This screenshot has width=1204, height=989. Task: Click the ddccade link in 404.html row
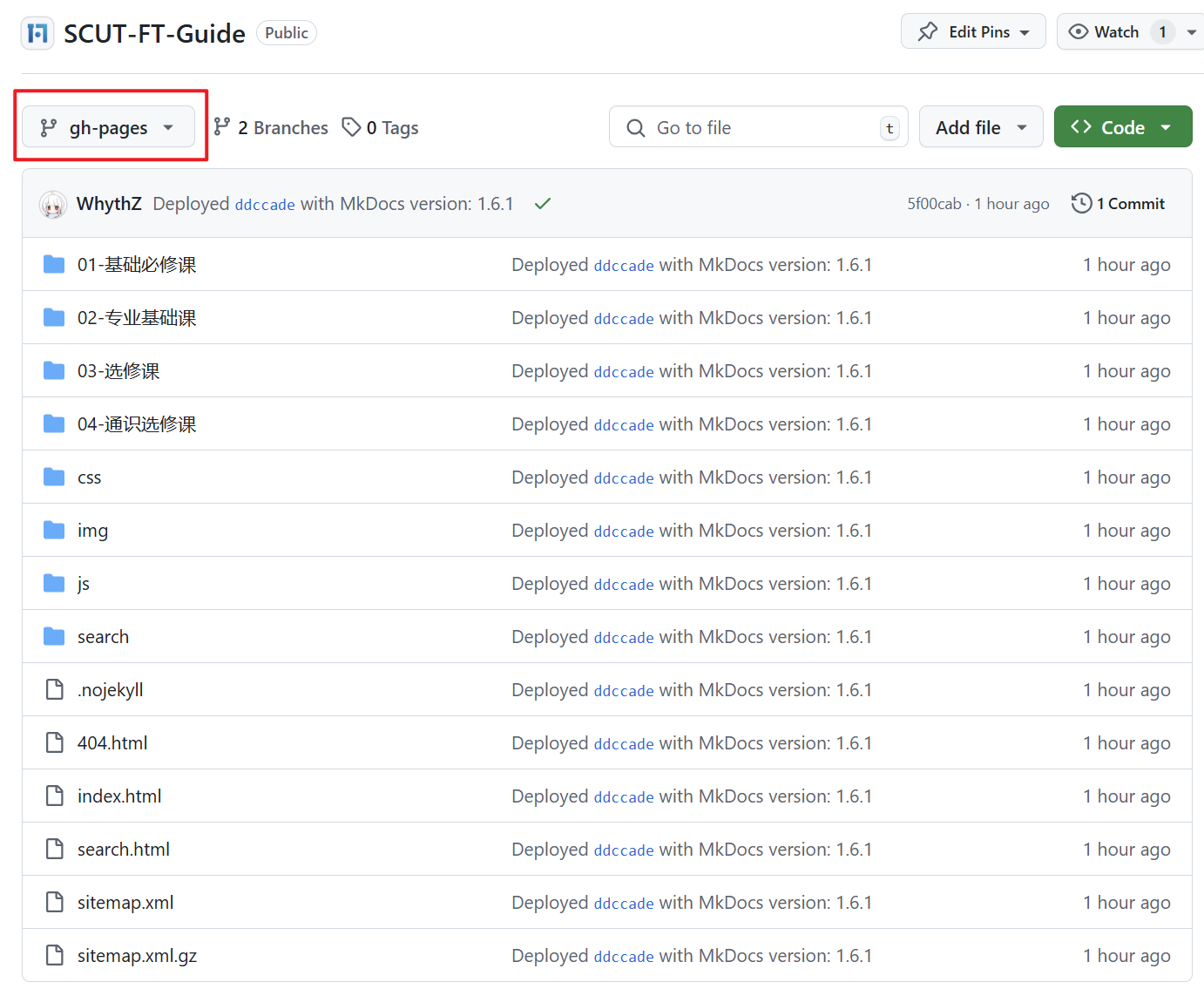pos(624,744)
